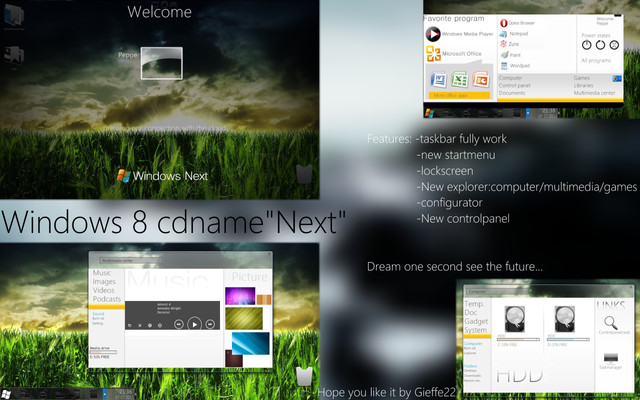Open Windows Media Player from favorite programs
The width and height of the screenshot is (640, 400).
tap(460, 34)
